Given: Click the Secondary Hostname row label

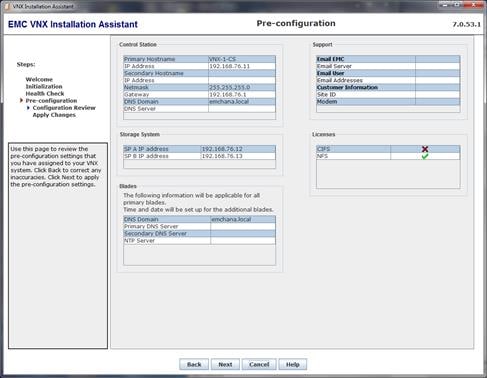Looking at the screenshot, I should click(154, 73).
